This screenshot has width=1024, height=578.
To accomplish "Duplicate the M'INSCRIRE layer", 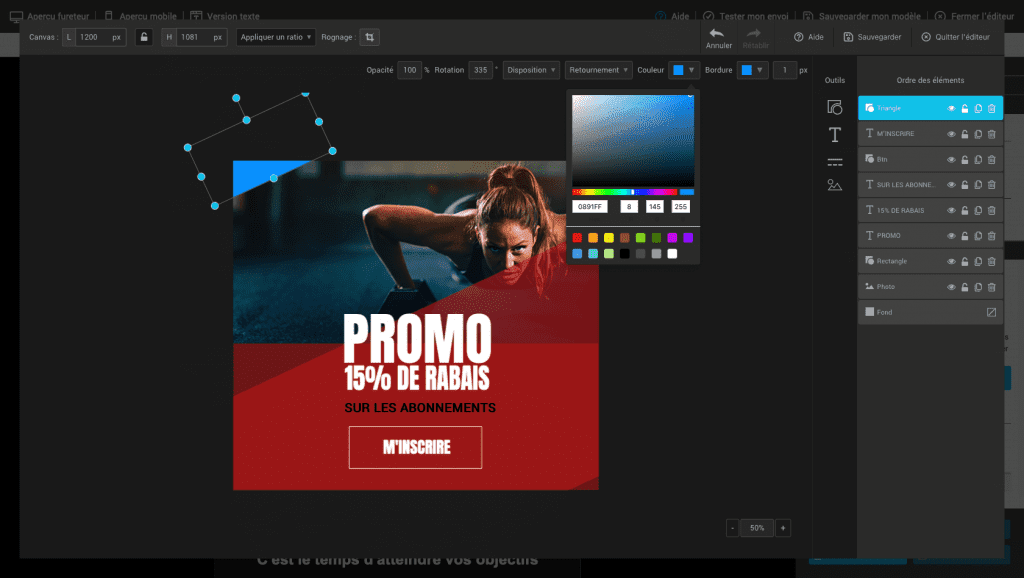I will click(978, 134).
